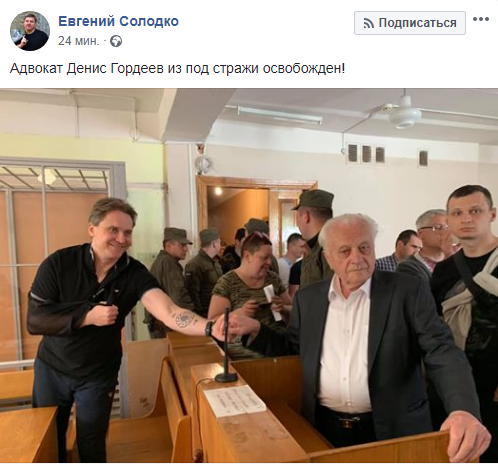Click the ceiling fan in the photo
The width and height of the screenshot is (498, 464).
coord(405,112)
